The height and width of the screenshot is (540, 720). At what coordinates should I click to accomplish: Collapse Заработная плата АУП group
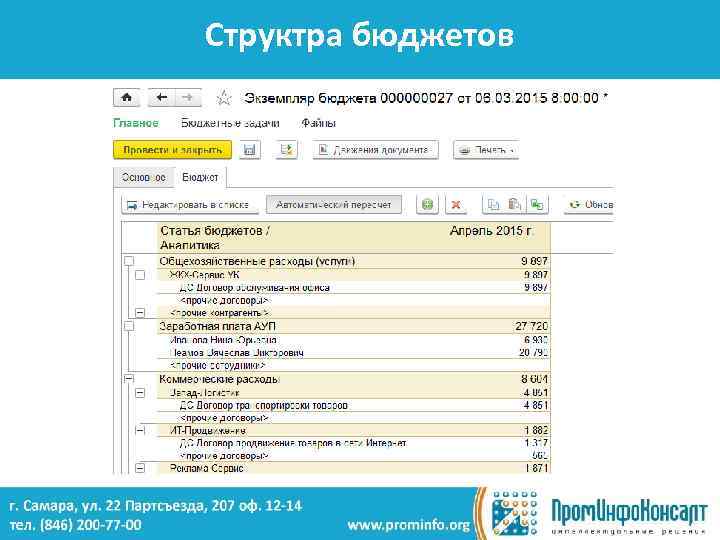pos(129,326)
